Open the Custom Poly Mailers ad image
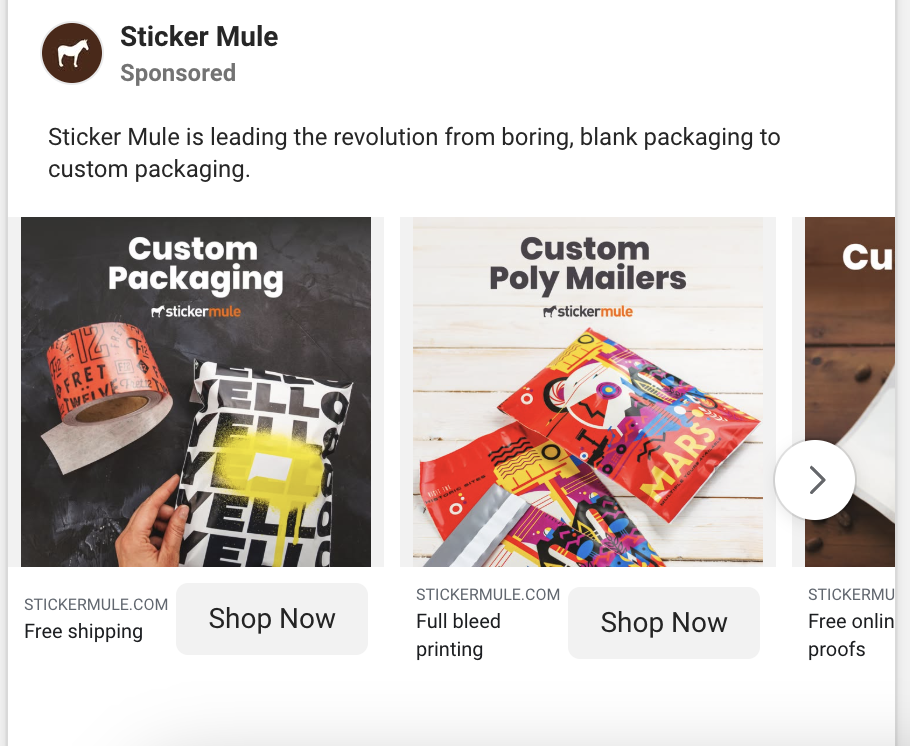The image size is (910, 746). pyautogui.click(x=588, y=392)
